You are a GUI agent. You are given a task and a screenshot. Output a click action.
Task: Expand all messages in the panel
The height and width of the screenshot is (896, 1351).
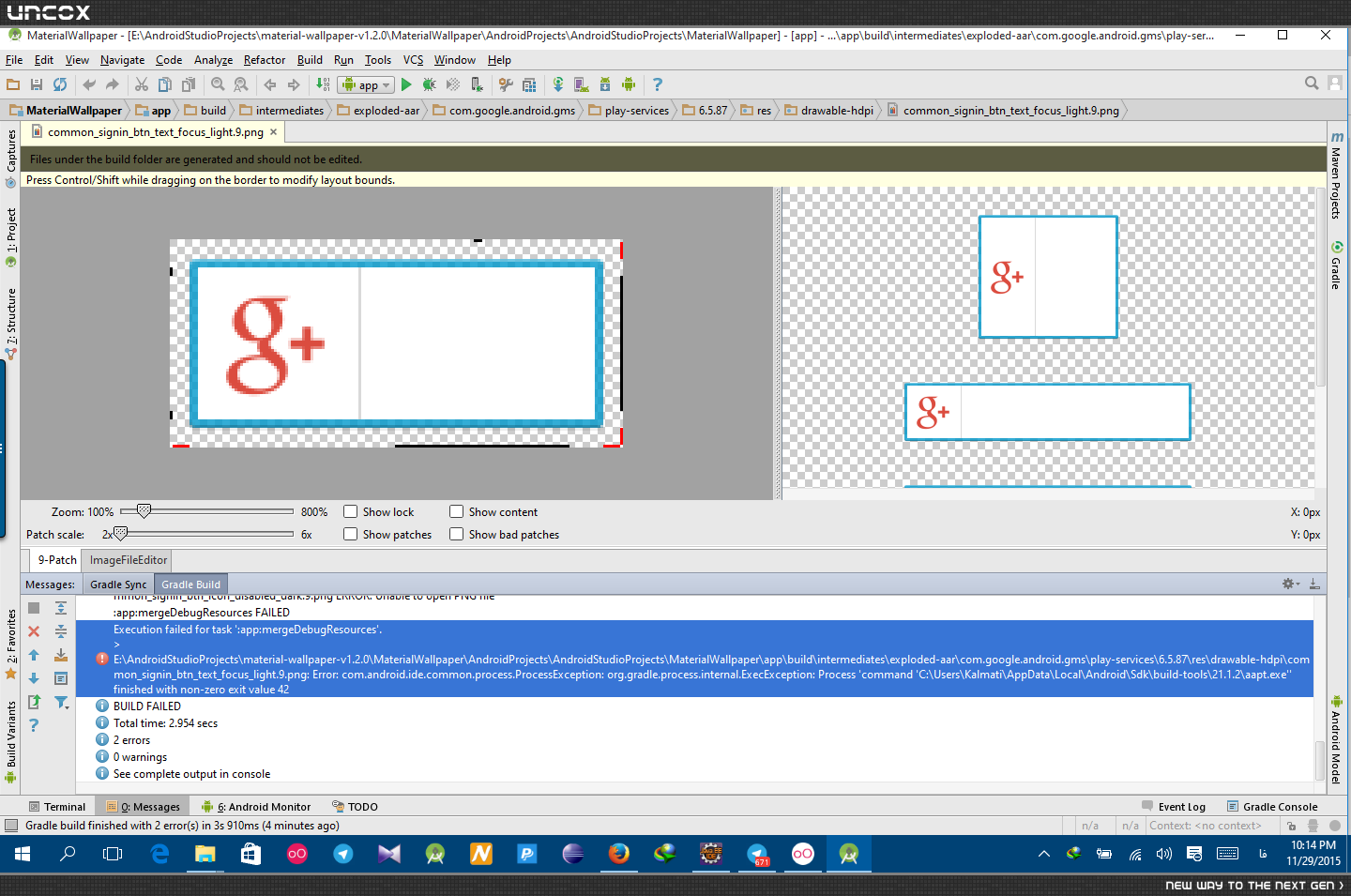tap(61, 608)
